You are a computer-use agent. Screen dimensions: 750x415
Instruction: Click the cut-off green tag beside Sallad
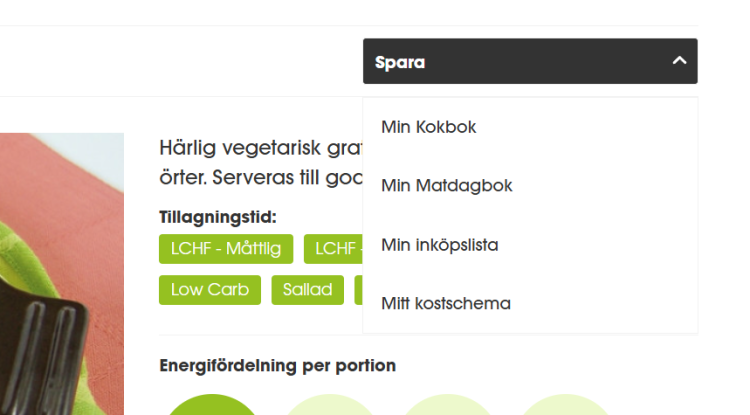(x=358, y=290)
